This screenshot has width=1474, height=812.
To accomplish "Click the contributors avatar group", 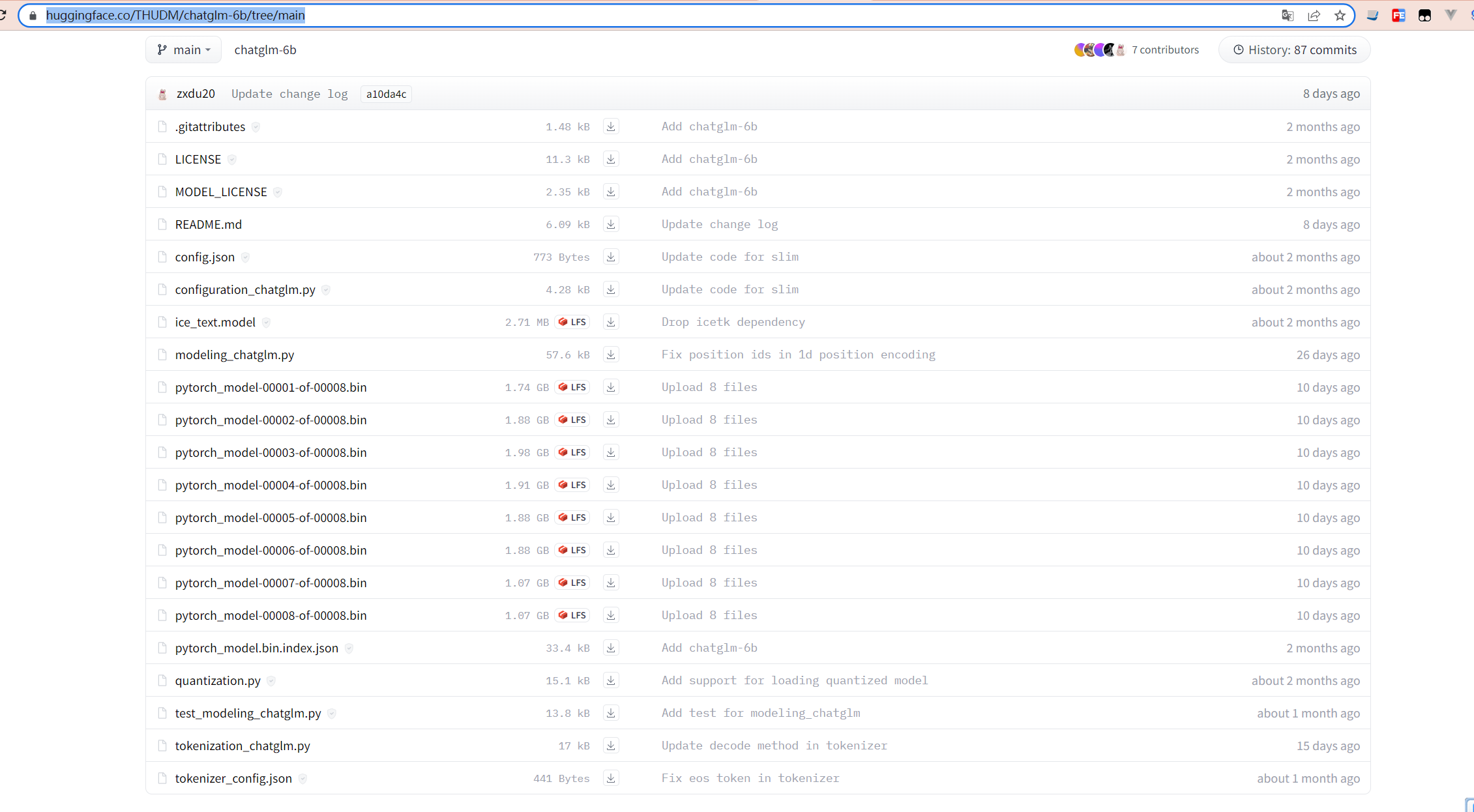I will tap(1099, 50).
